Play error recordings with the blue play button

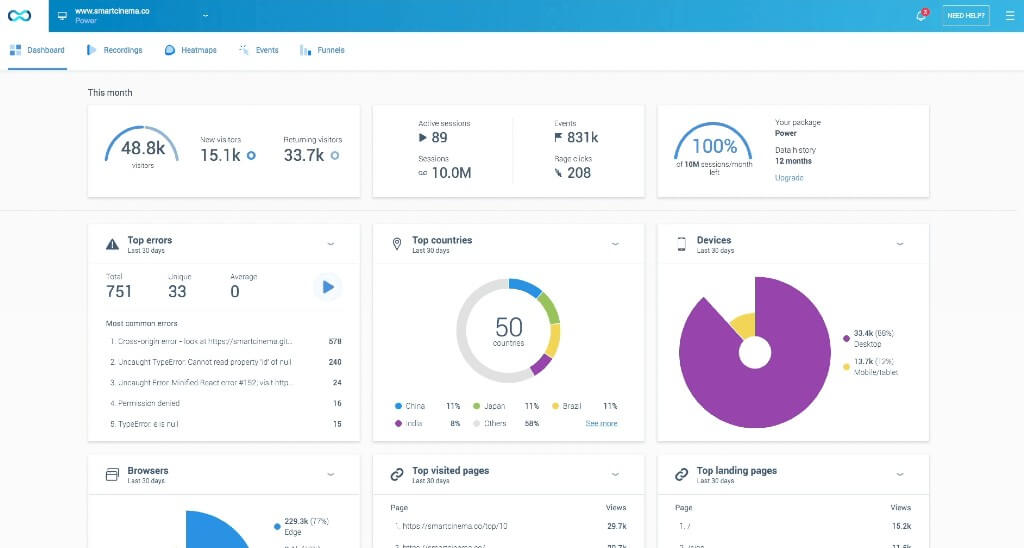pyautogui.click(x=328, y=287)
